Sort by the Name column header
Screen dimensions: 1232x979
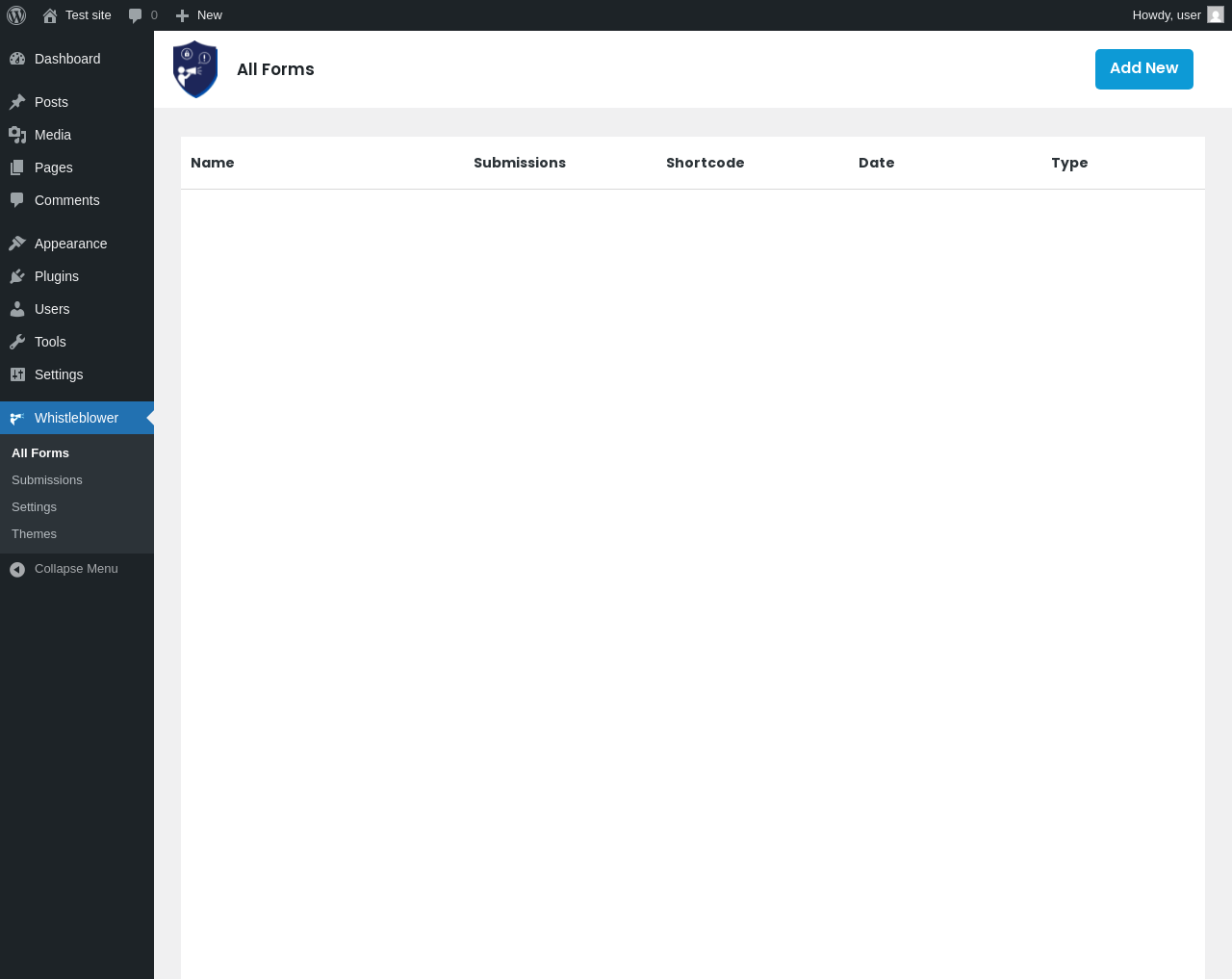(x=213, y=163)
